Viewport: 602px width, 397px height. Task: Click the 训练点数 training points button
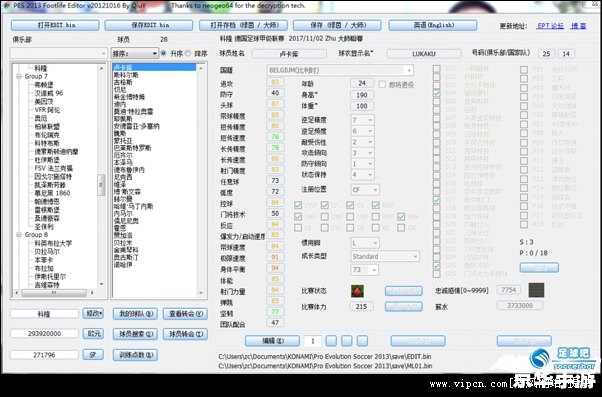coord(136,355)
